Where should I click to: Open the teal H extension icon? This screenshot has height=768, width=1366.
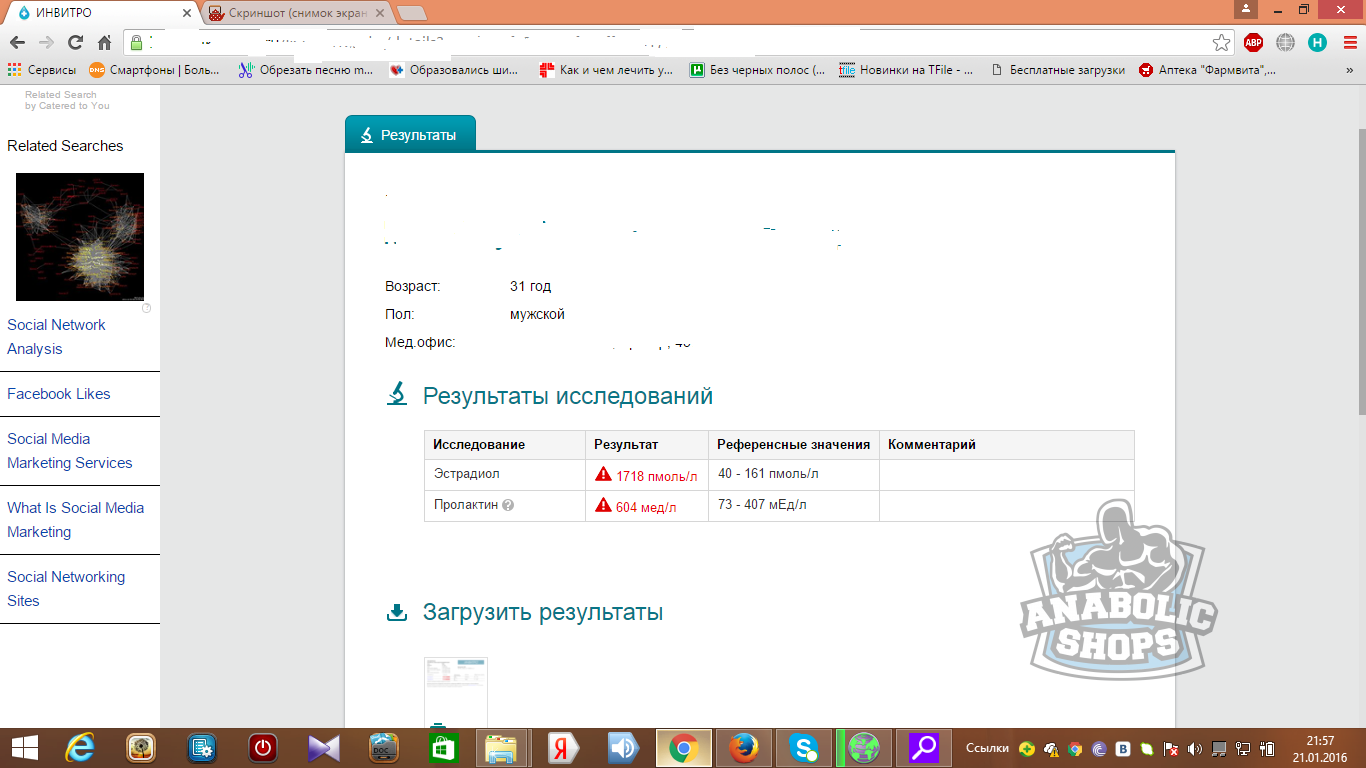point(1317,43)
